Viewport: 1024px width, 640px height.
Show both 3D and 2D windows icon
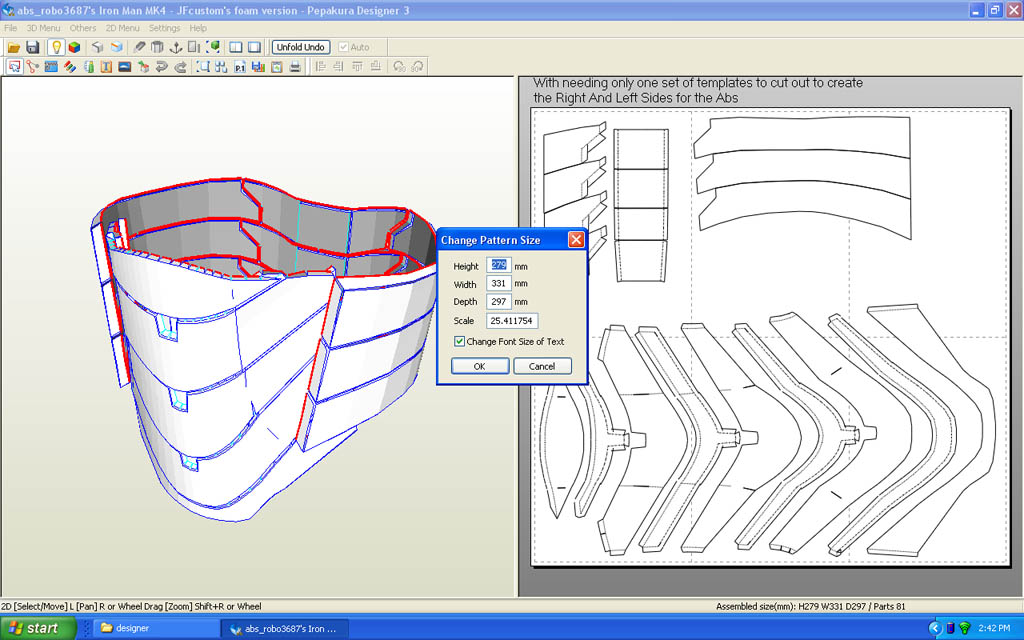point(236,47)
